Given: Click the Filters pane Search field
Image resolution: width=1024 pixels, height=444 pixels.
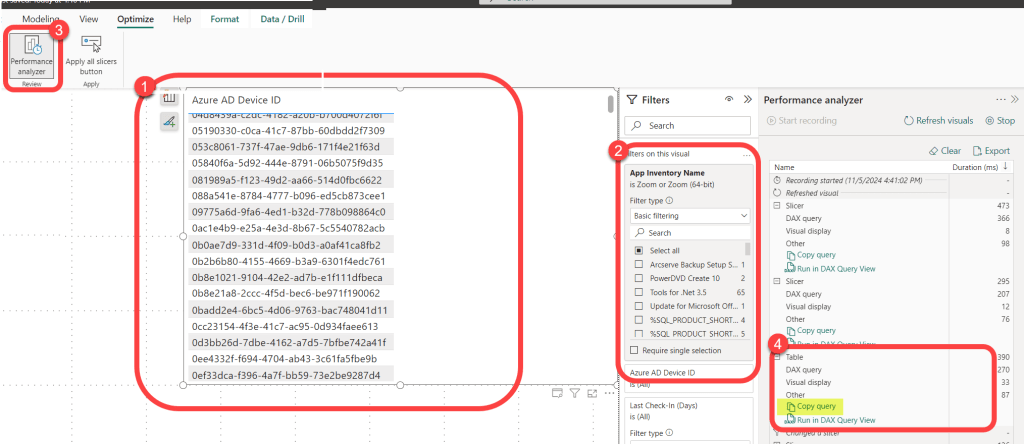Looking at the screenshot, I should point(688,125).
